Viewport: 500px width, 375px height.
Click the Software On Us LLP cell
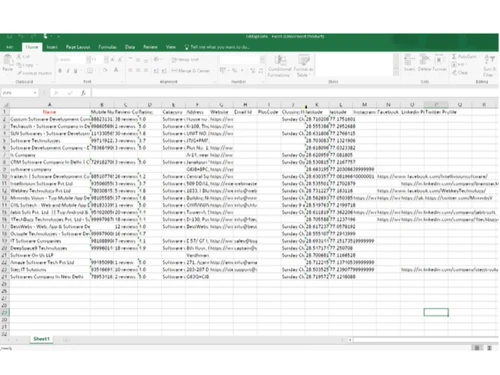coord(50,255)
